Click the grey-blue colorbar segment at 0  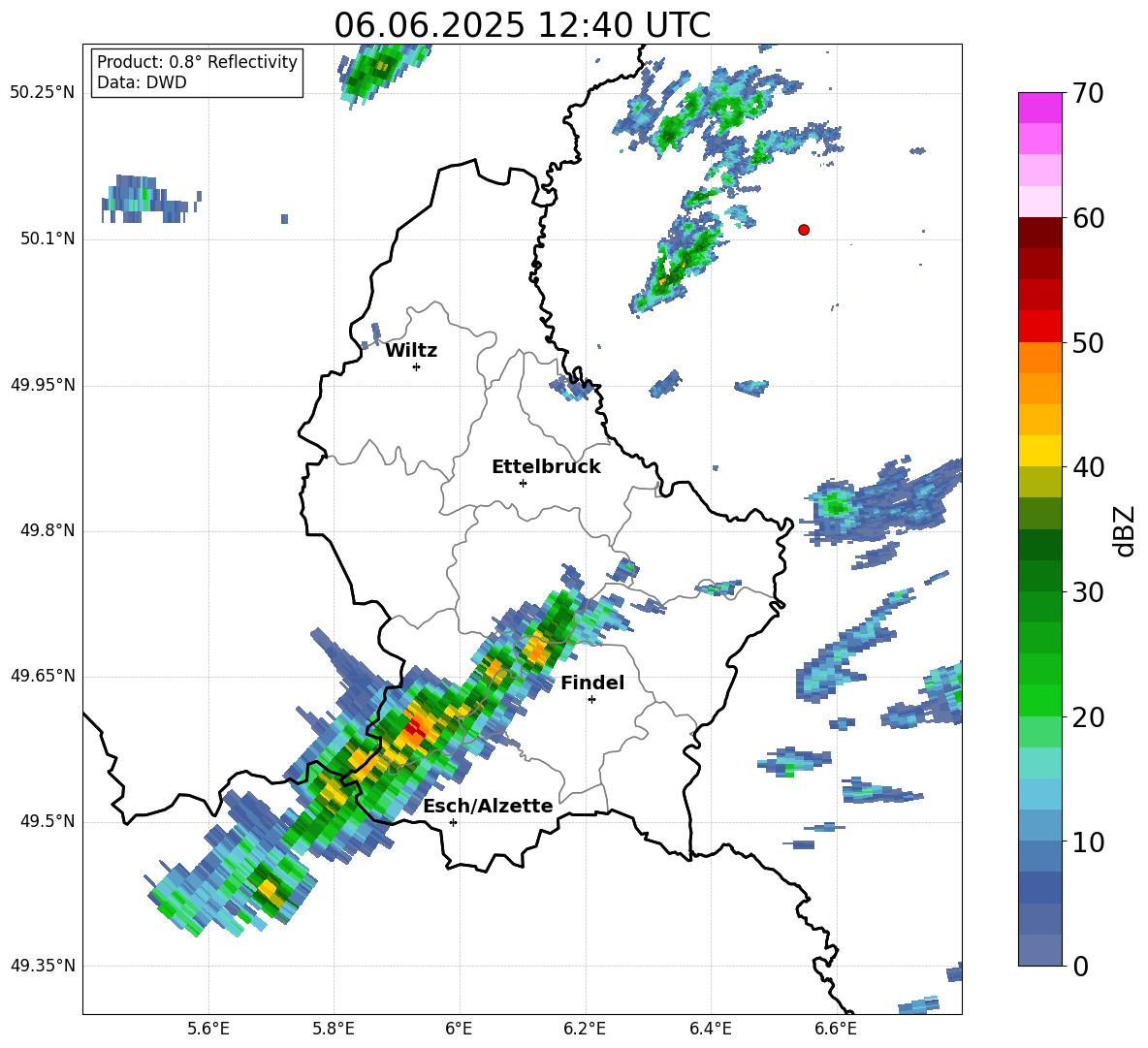pos(1039,950)
